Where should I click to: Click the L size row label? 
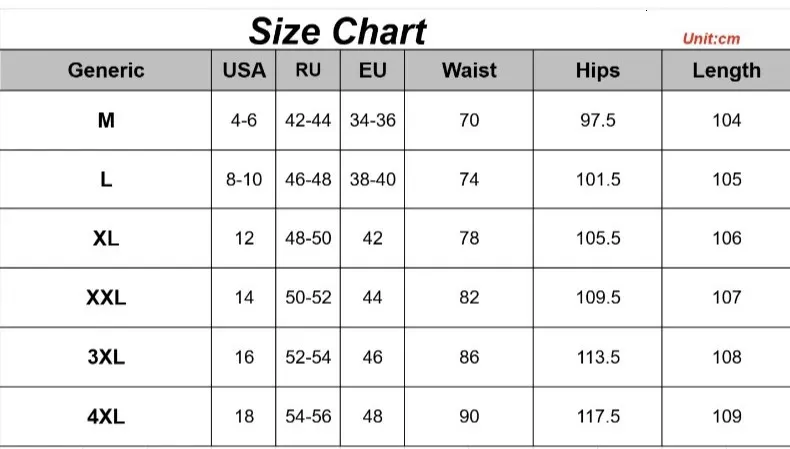pos(106,180)
